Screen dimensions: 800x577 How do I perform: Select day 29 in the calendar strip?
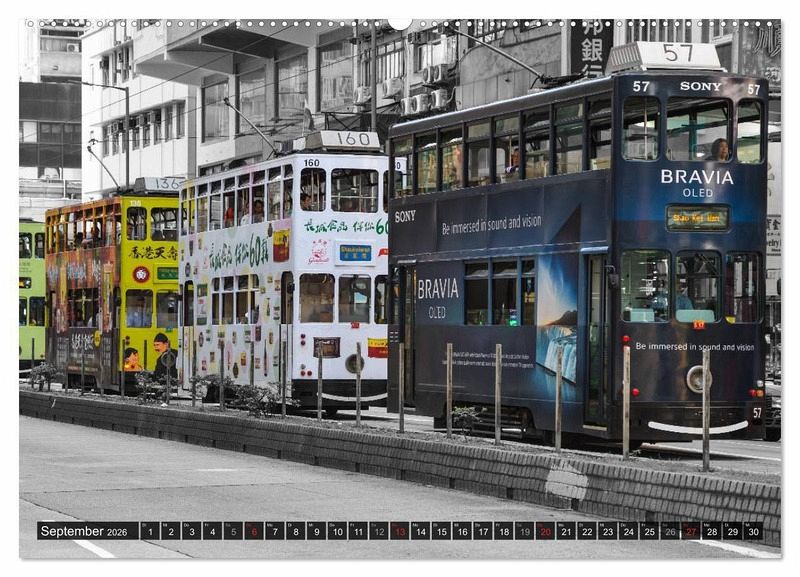click(x=733, y=531)
